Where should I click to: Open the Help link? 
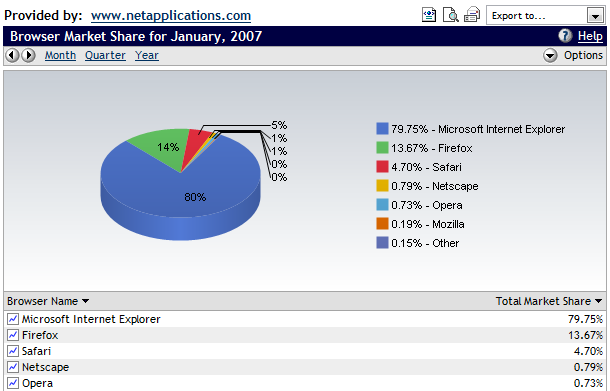[x=590, y=36]
